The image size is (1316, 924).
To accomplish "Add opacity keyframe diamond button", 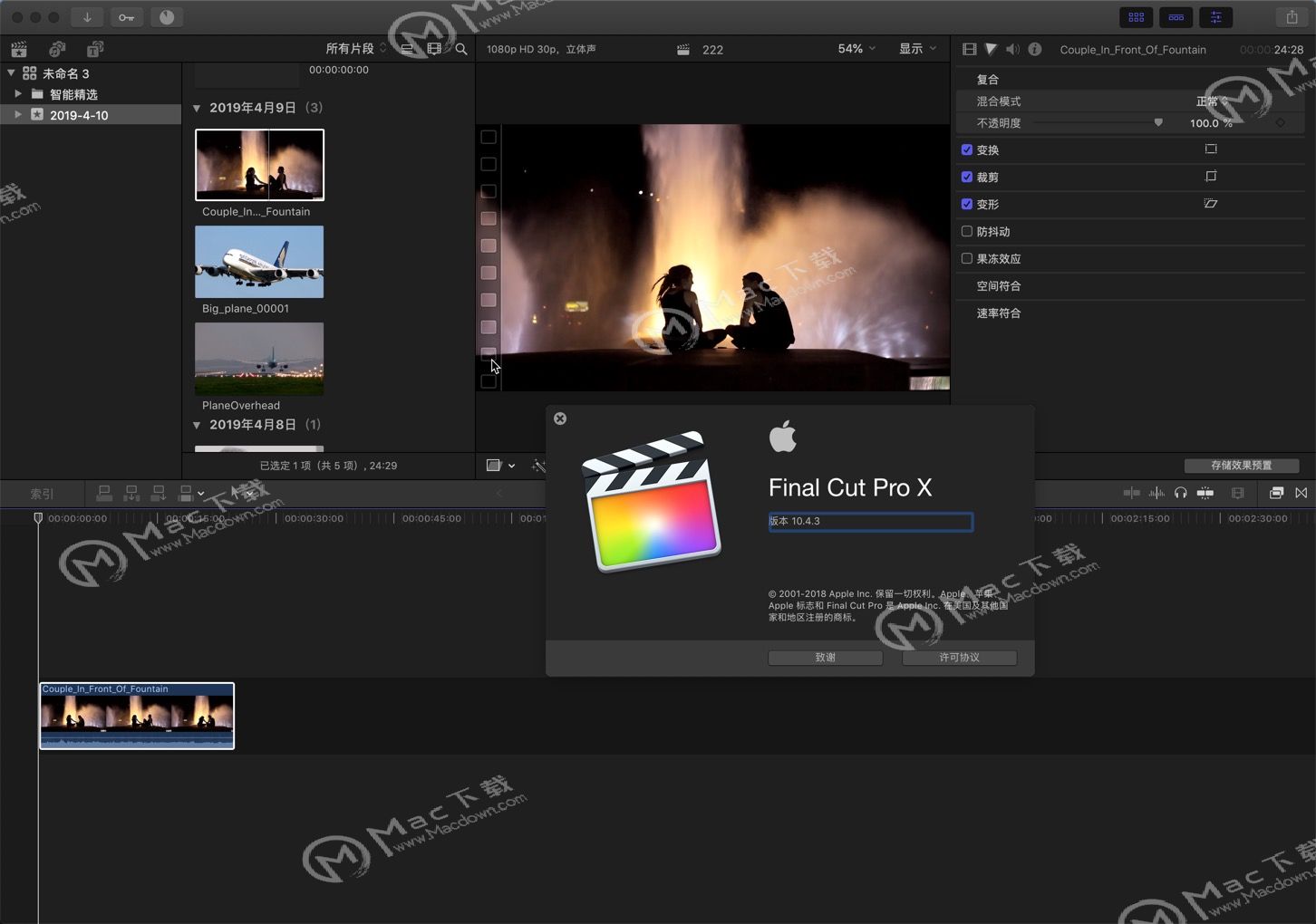I will point(1281,122).
